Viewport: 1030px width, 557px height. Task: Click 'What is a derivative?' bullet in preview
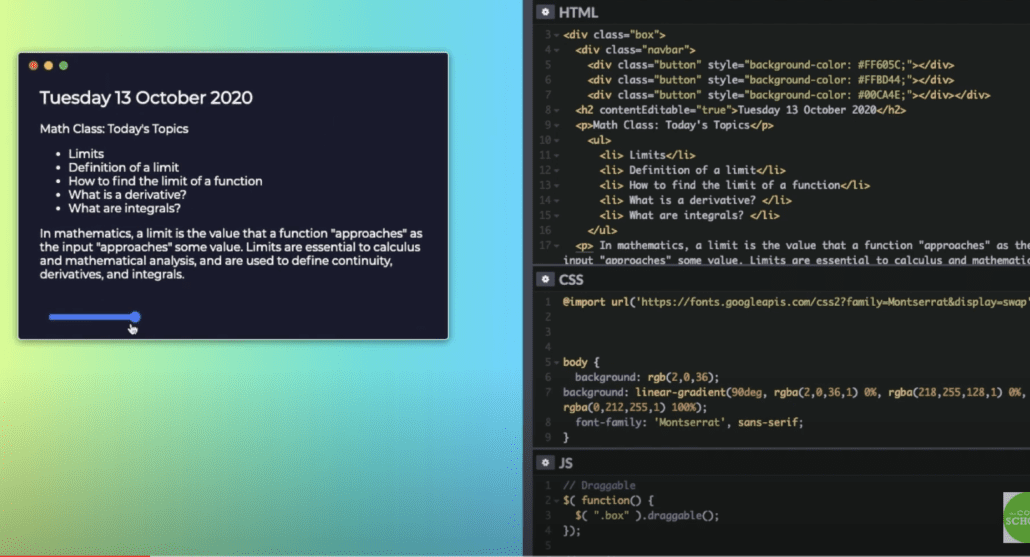tap(127, 195)
